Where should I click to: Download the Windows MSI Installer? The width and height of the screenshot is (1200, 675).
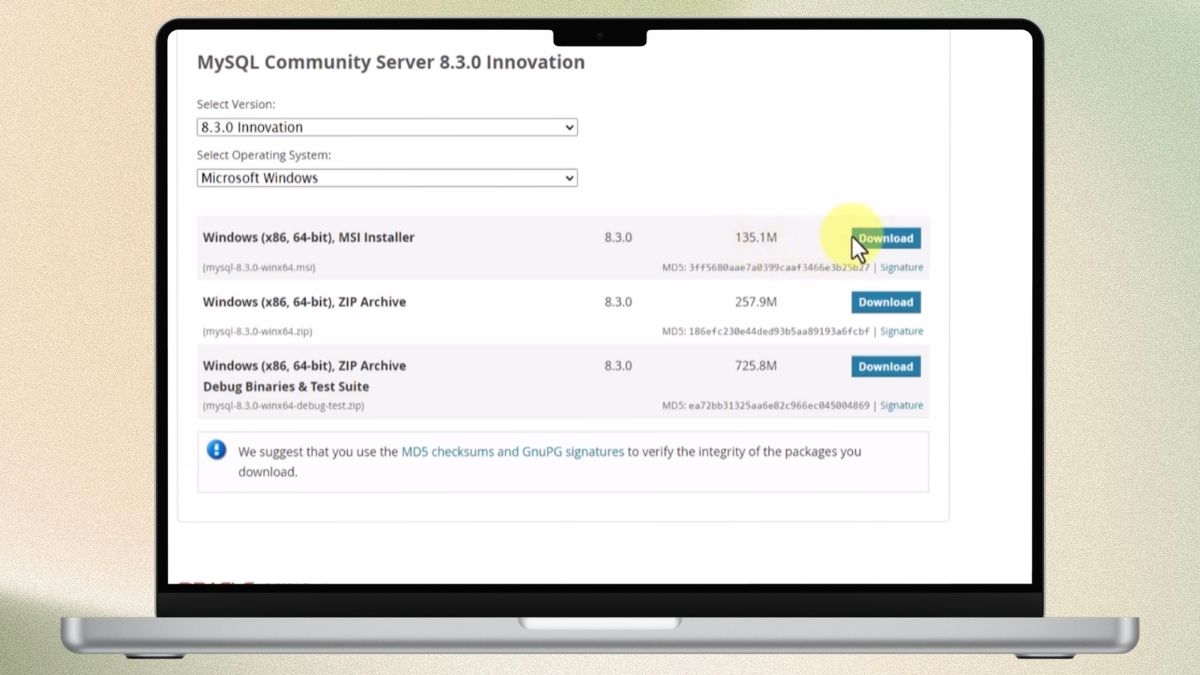[886, 238]
